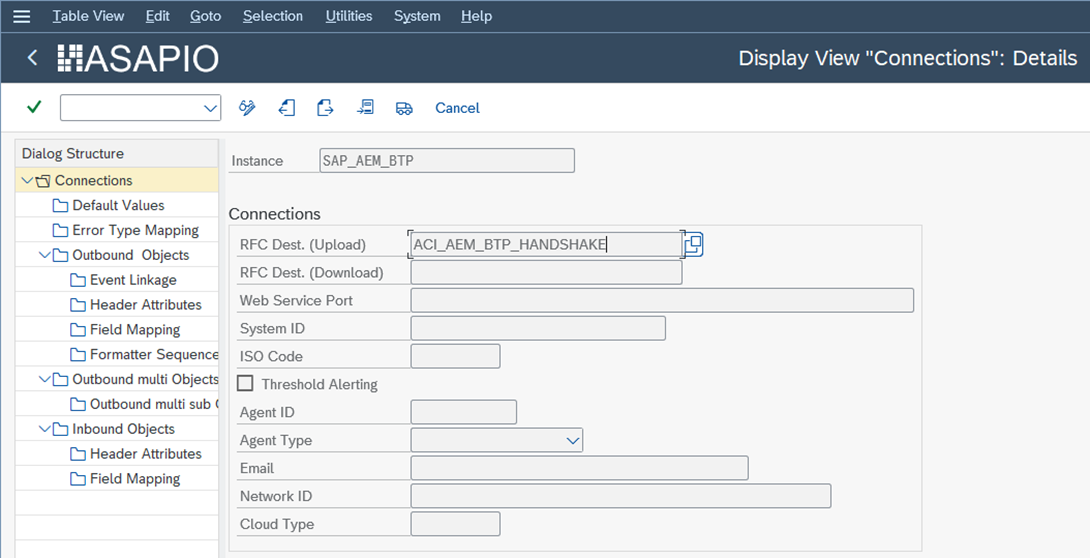Click the Network ID field

point(621,496)
